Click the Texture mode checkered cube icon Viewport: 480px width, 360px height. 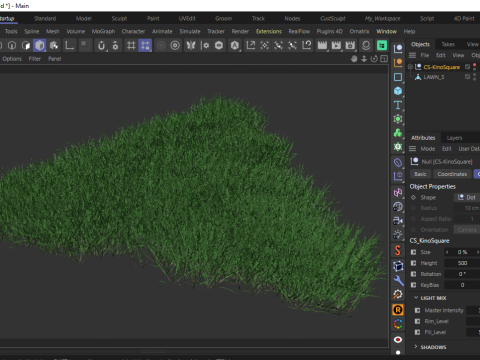[54, 45]
